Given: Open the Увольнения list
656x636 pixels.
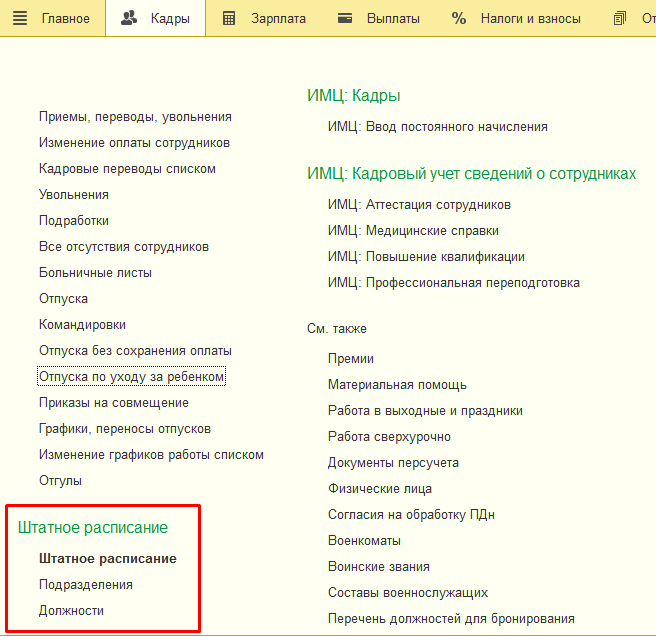Looking at the screenshot, I should (74, 195).
